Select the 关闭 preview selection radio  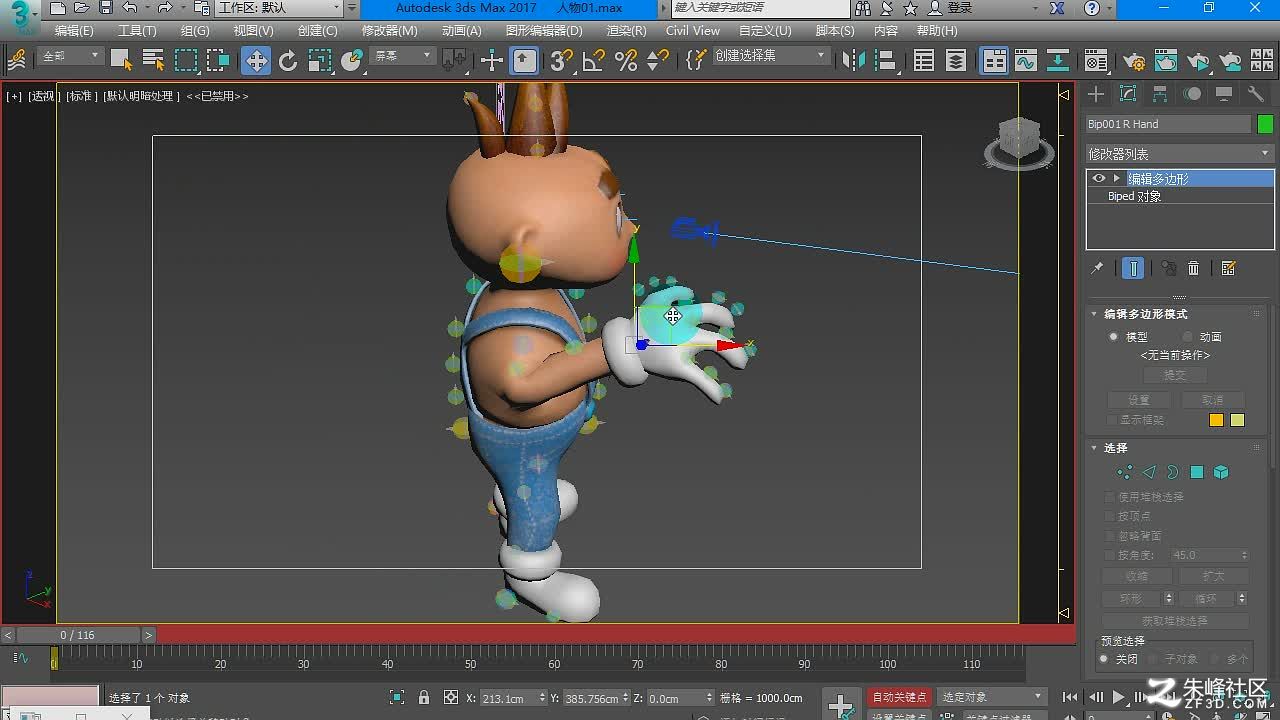[x=1104, y=659]
